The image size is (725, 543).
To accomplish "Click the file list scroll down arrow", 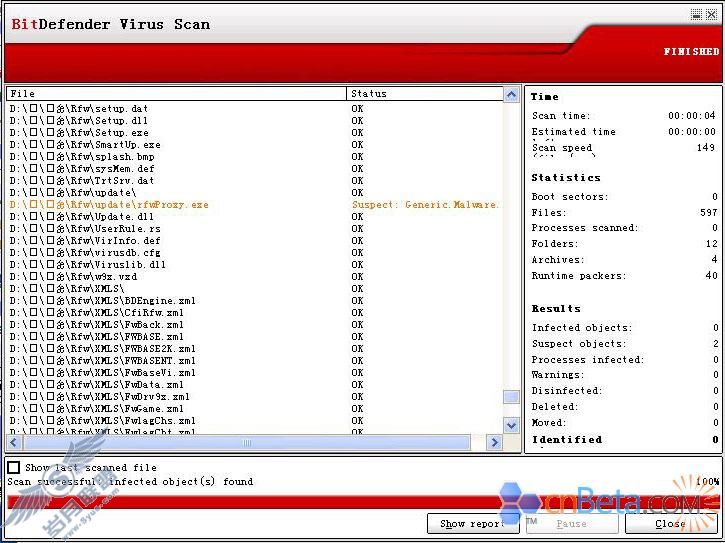I will (511, 425).
